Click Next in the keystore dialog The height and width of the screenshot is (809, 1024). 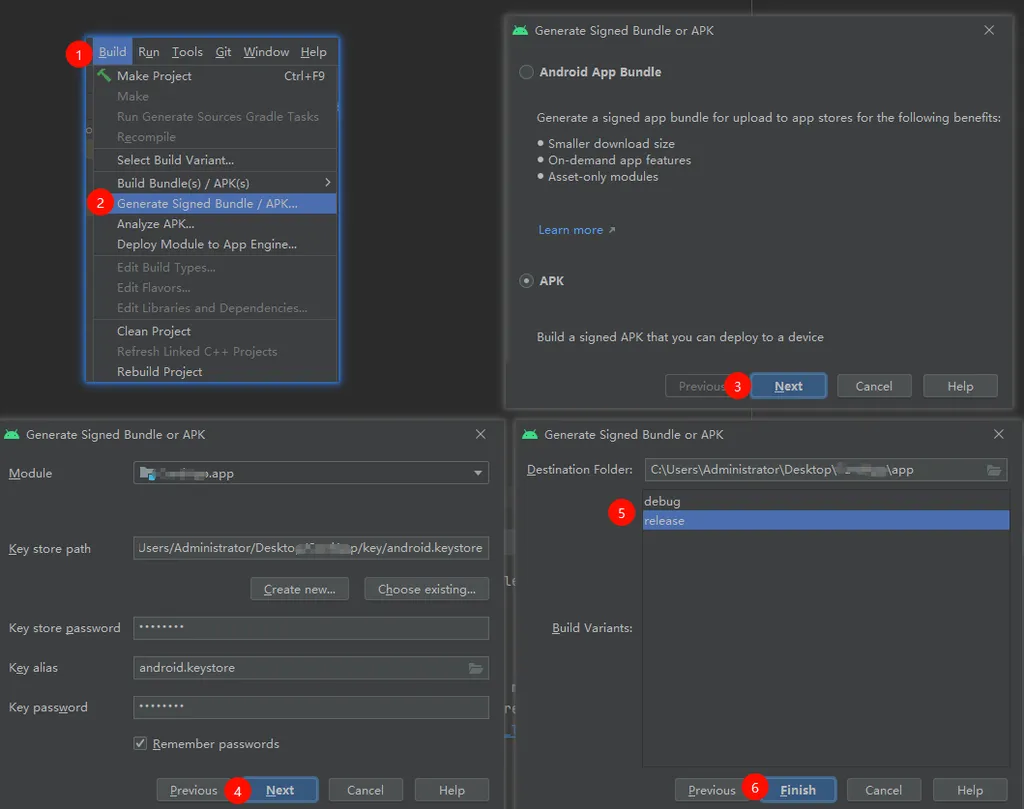[280, 790]
